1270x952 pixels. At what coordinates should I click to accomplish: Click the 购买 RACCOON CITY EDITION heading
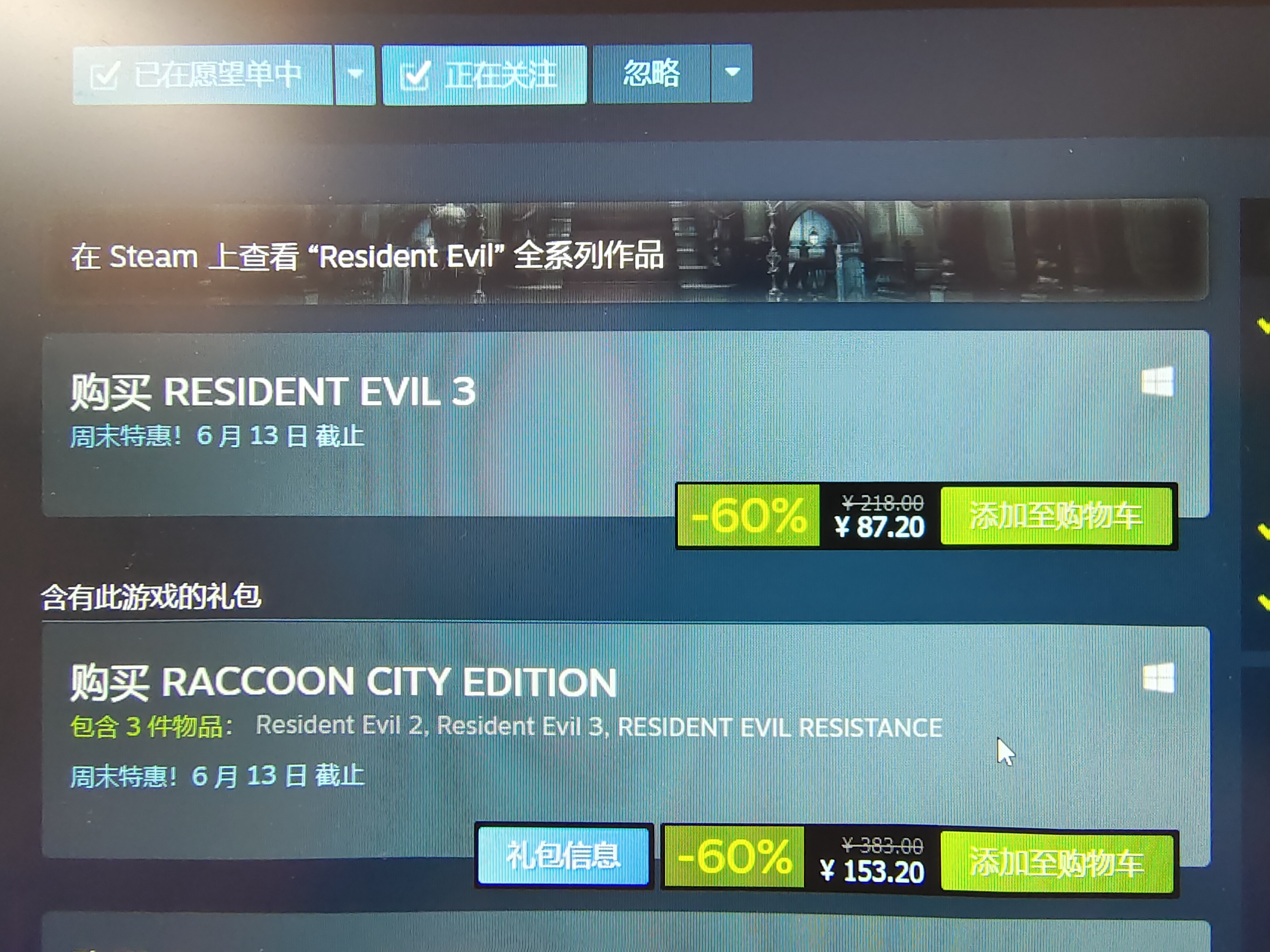[x=343, y=682]
